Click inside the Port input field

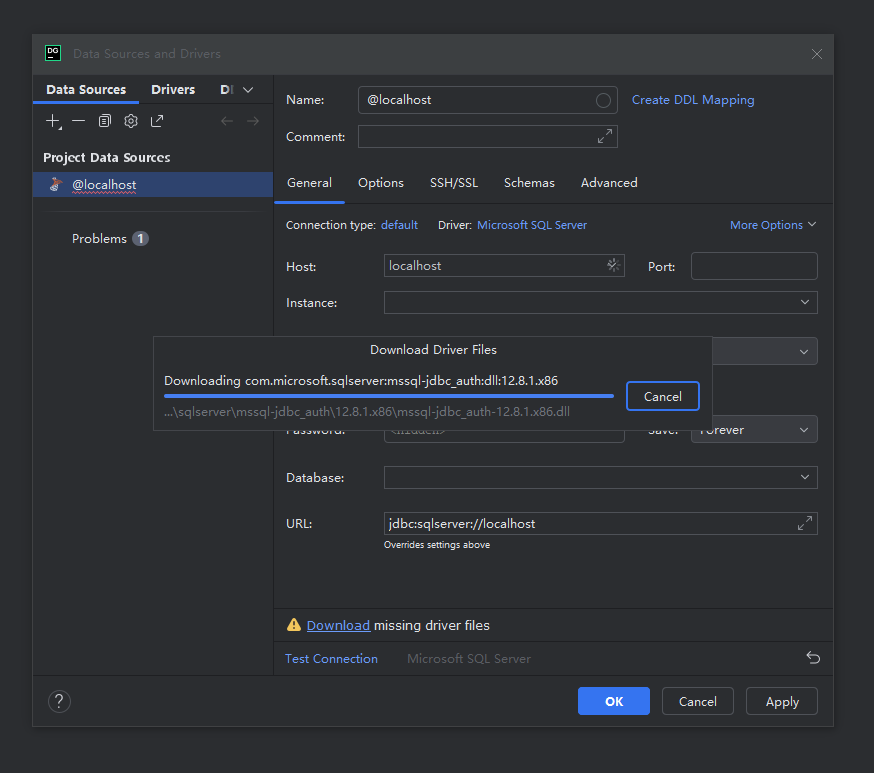coord(754,266)
